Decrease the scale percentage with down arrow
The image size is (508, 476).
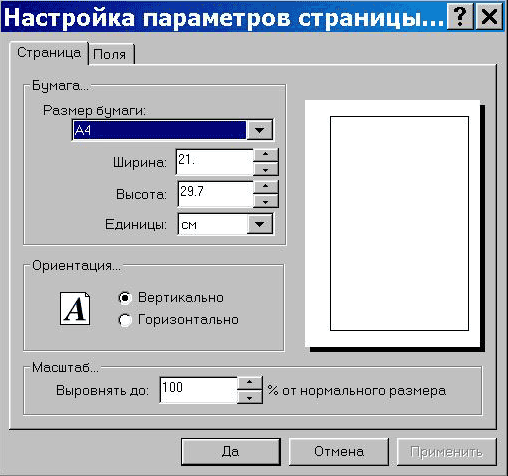click(249, 397)
